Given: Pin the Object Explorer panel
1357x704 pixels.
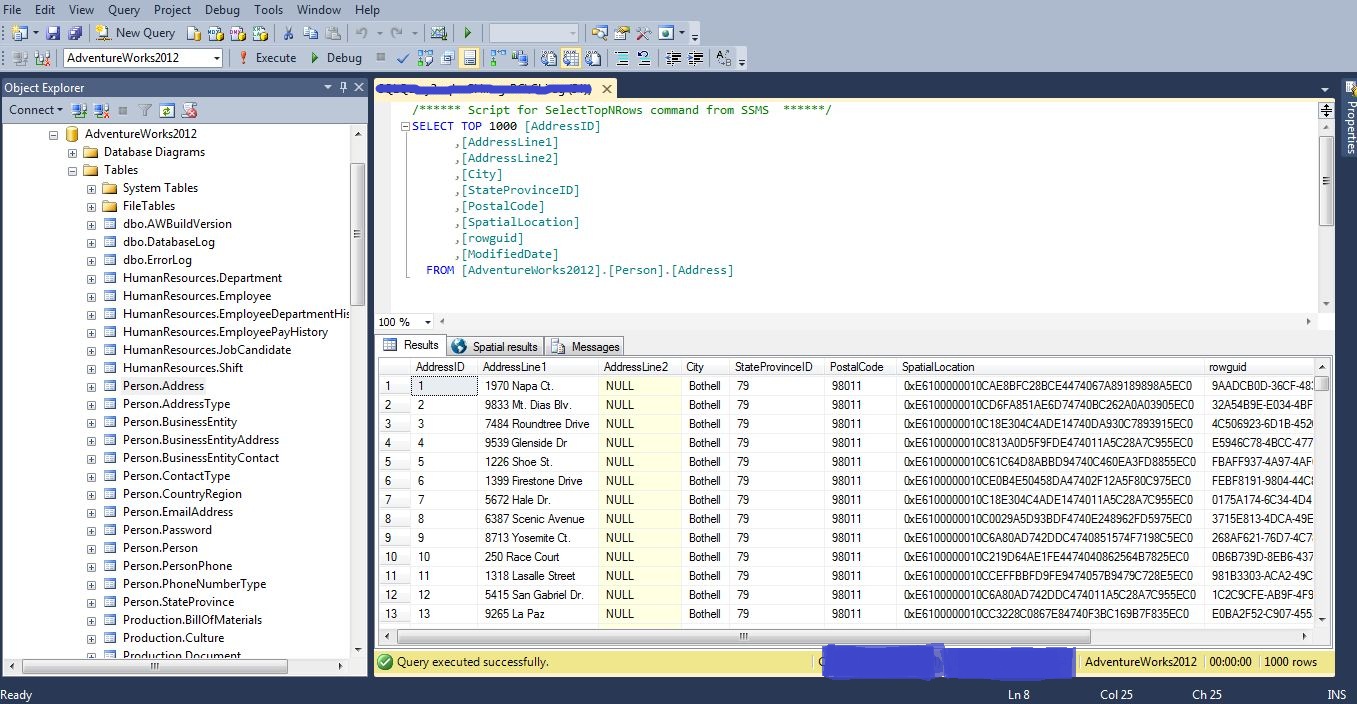Looking at the screenshot, I should (x=343, y=88).
